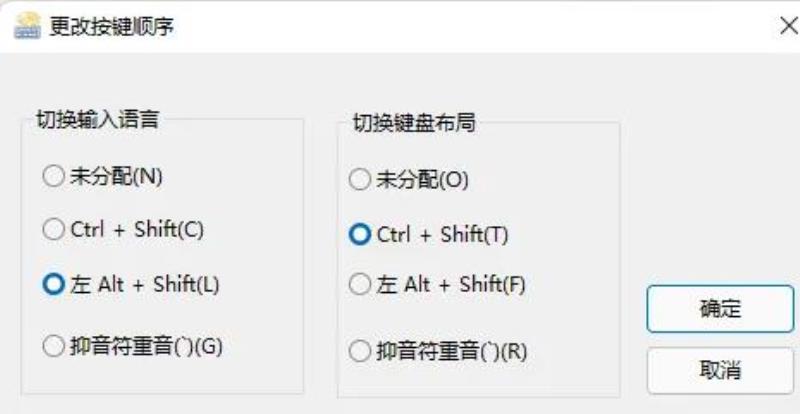Click the 未分配(N) label text
Image resolution: width=800 pixels, height=414 pixels.
pos(116,177)
